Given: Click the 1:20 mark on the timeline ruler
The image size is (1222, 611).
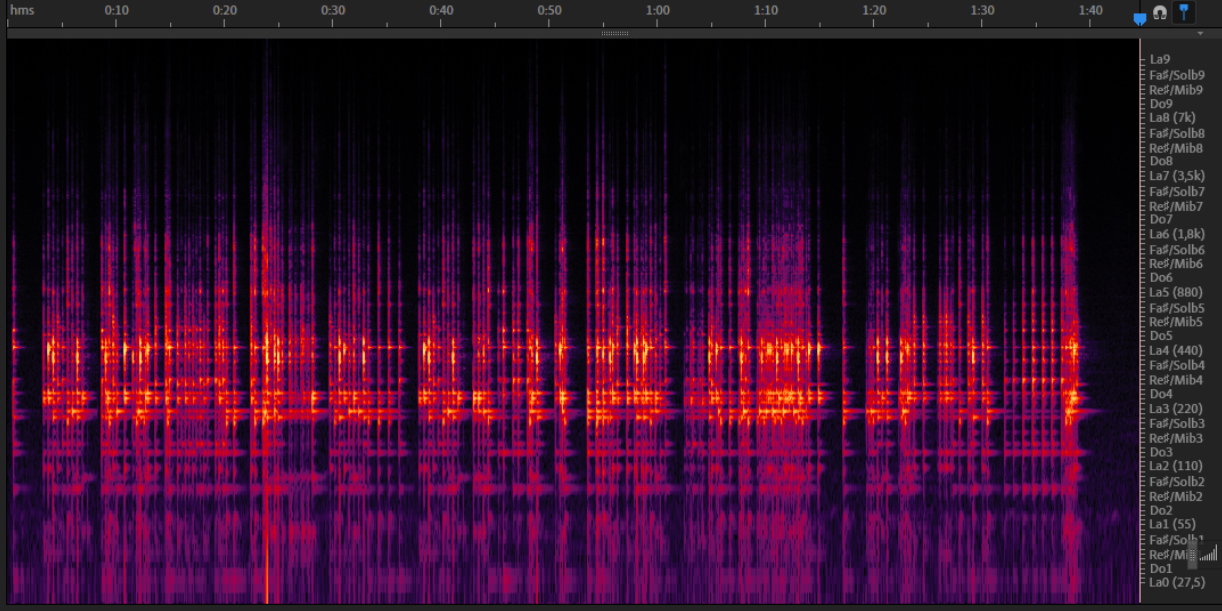Looking at the screenshot, I should coord(874,10).
